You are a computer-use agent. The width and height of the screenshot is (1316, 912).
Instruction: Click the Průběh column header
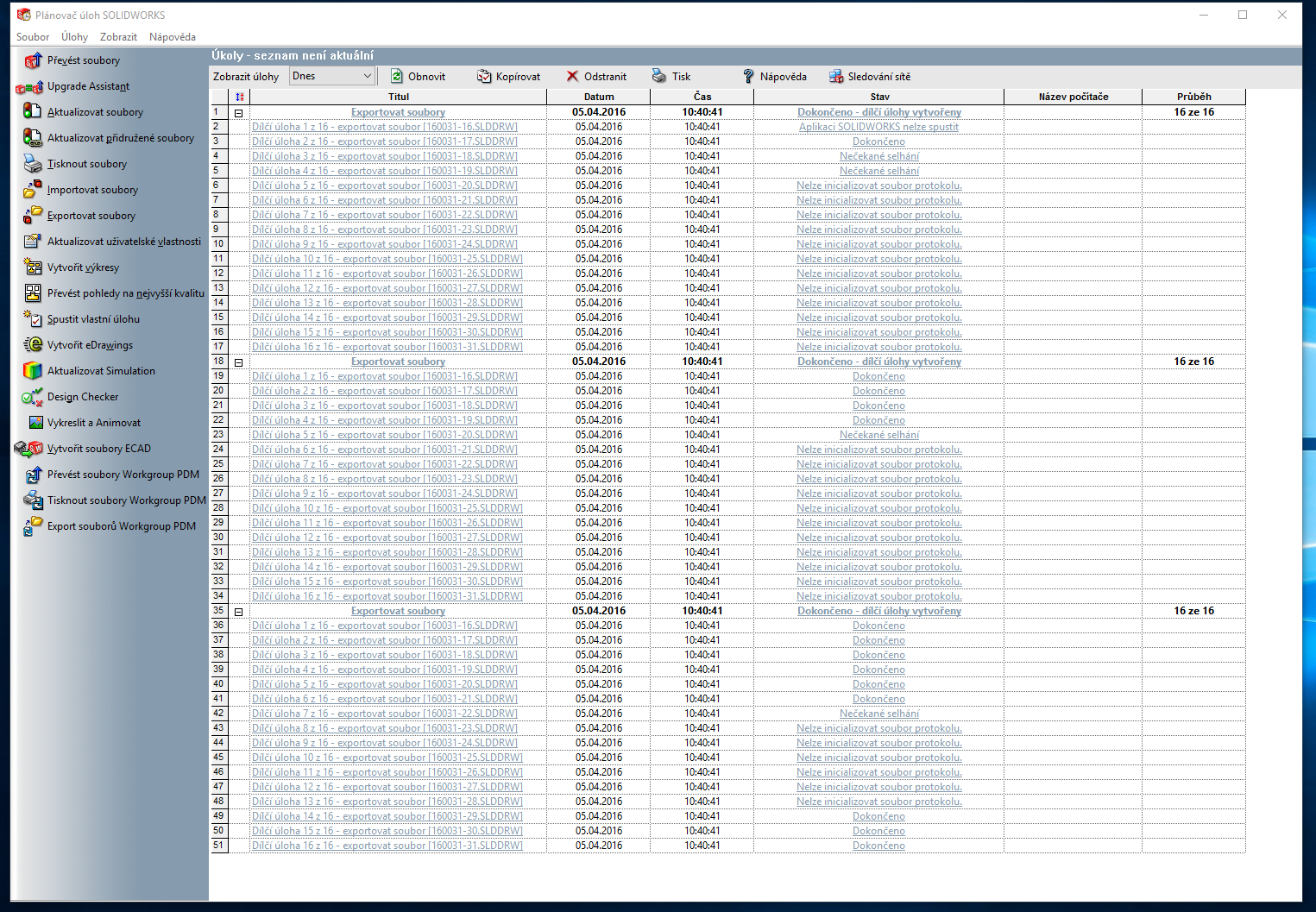[x=1194, y=97]
